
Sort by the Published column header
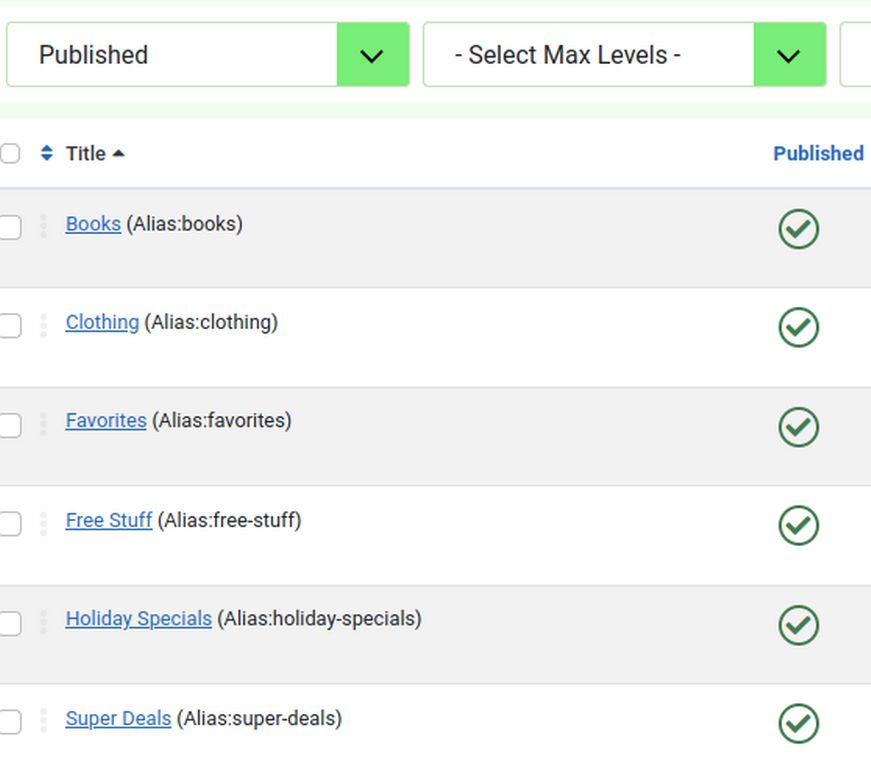click(817, 154)
